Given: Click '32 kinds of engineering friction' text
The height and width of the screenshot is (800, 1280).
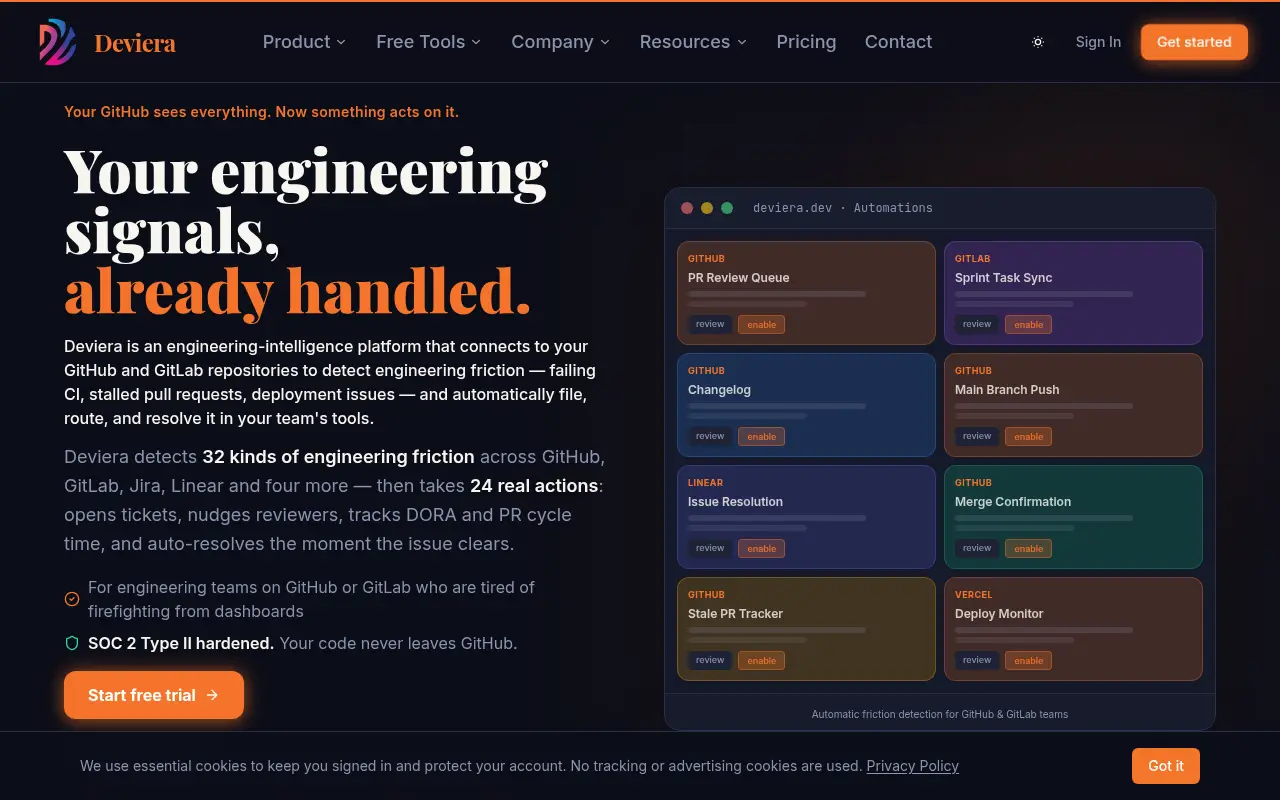Looking at the screenshot, I should [338, 457].
